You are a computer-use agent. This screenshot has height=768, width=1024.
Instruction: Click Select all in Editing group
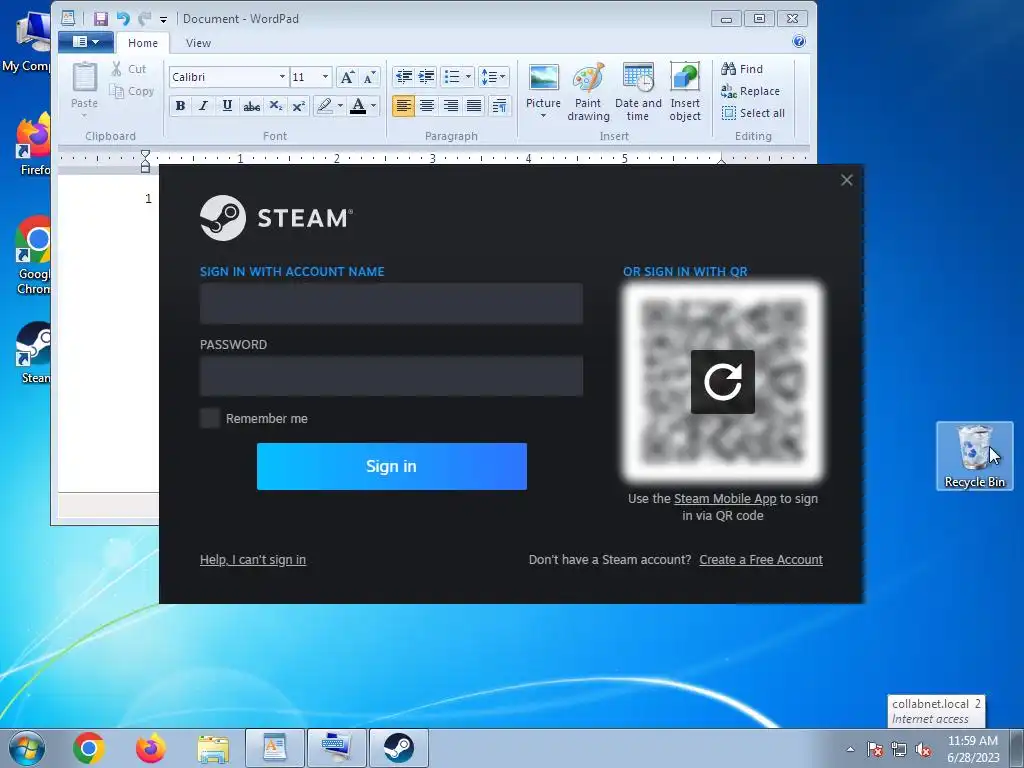click(753, 113)
